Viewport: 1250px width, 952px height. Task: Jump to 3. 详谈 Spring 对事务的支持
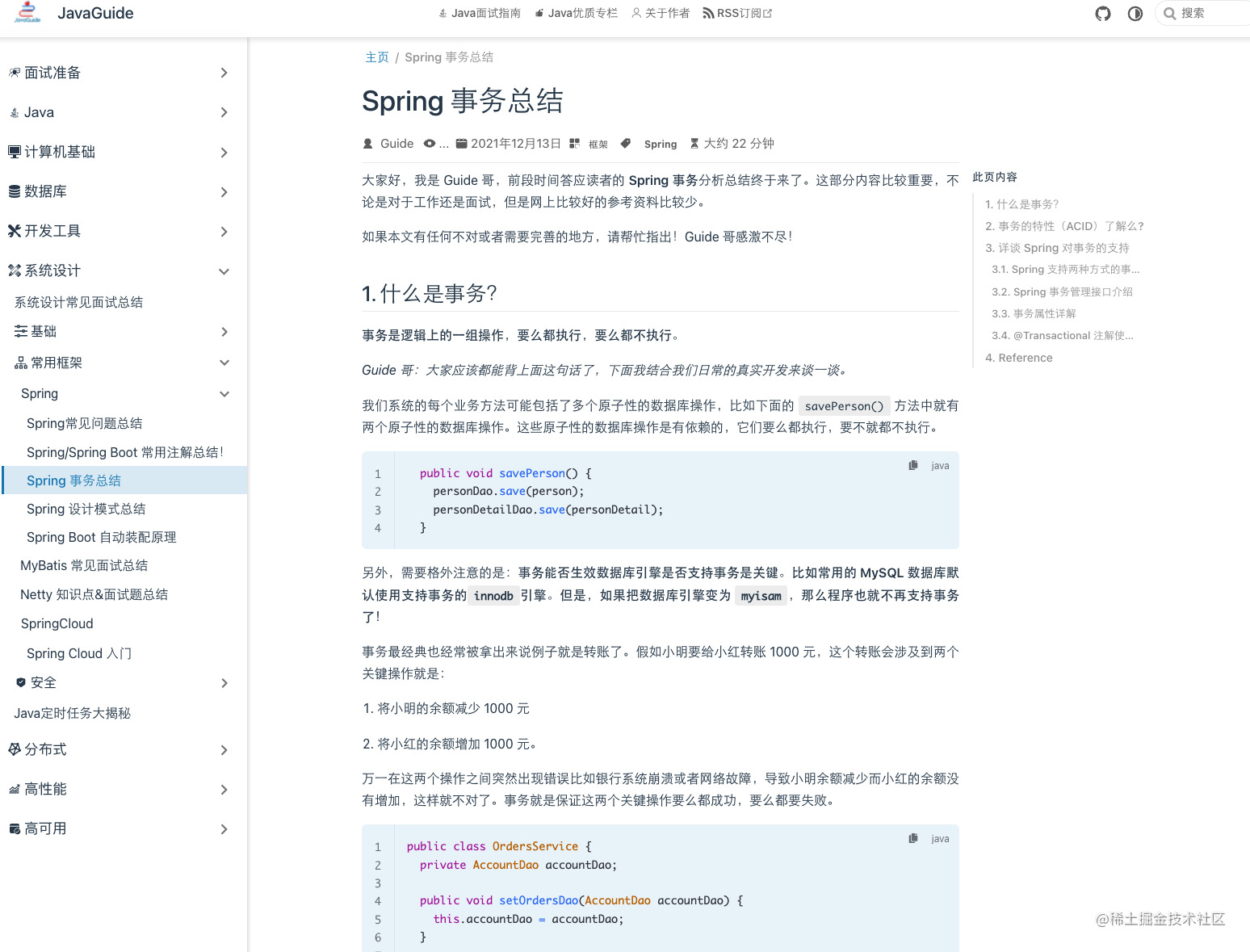click(x=1057, y=248)
